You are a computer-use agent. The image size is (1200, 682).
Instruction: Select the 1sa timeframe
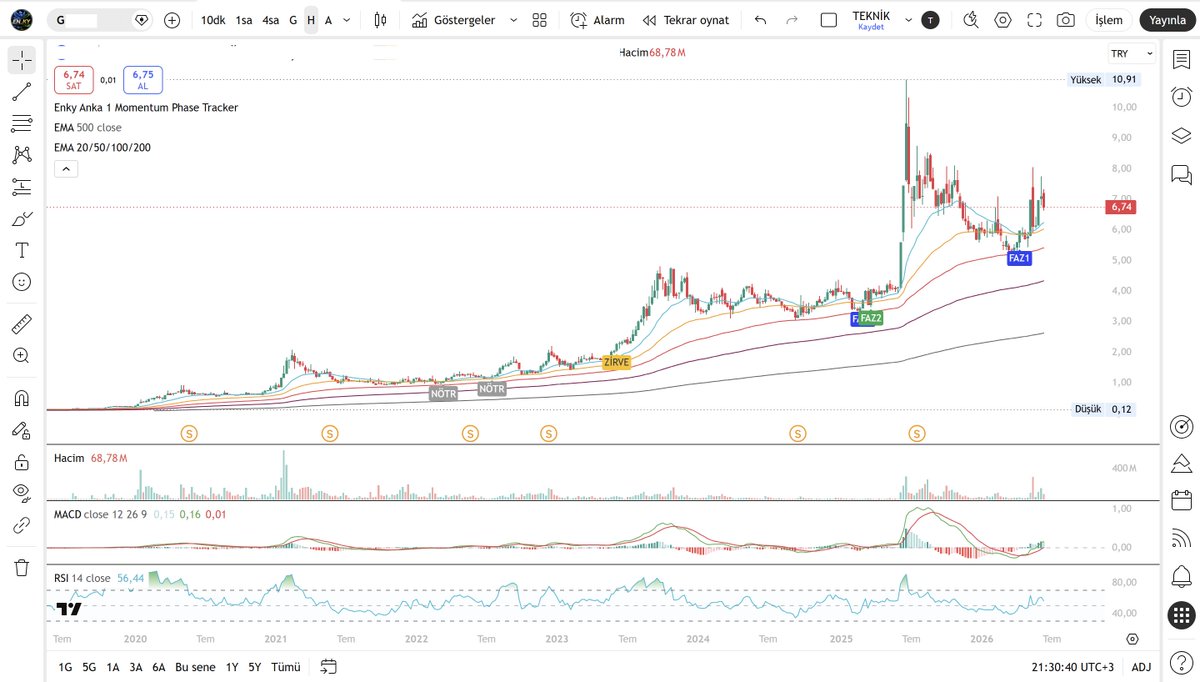tap(244, 20)
